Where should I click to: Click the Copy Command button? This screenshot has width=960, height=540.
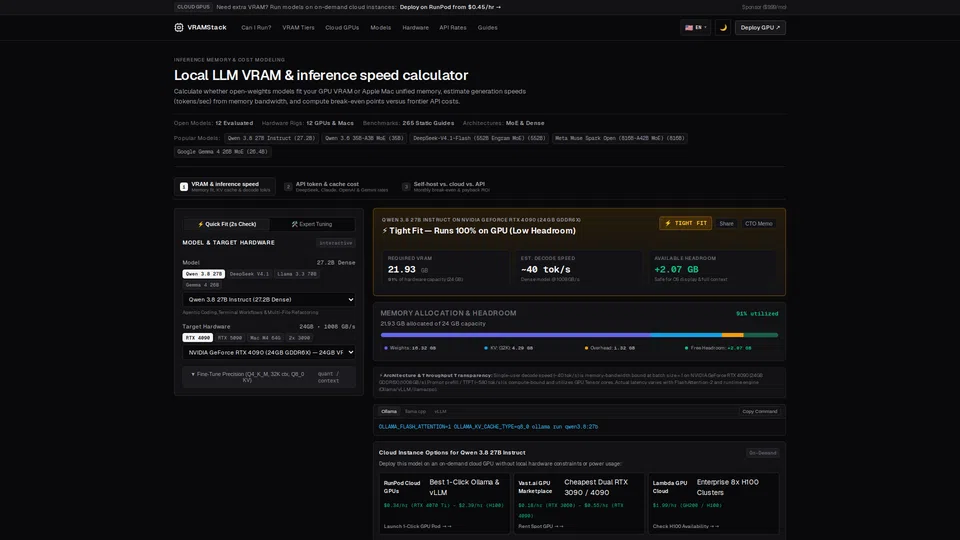[x=760, y=411]
